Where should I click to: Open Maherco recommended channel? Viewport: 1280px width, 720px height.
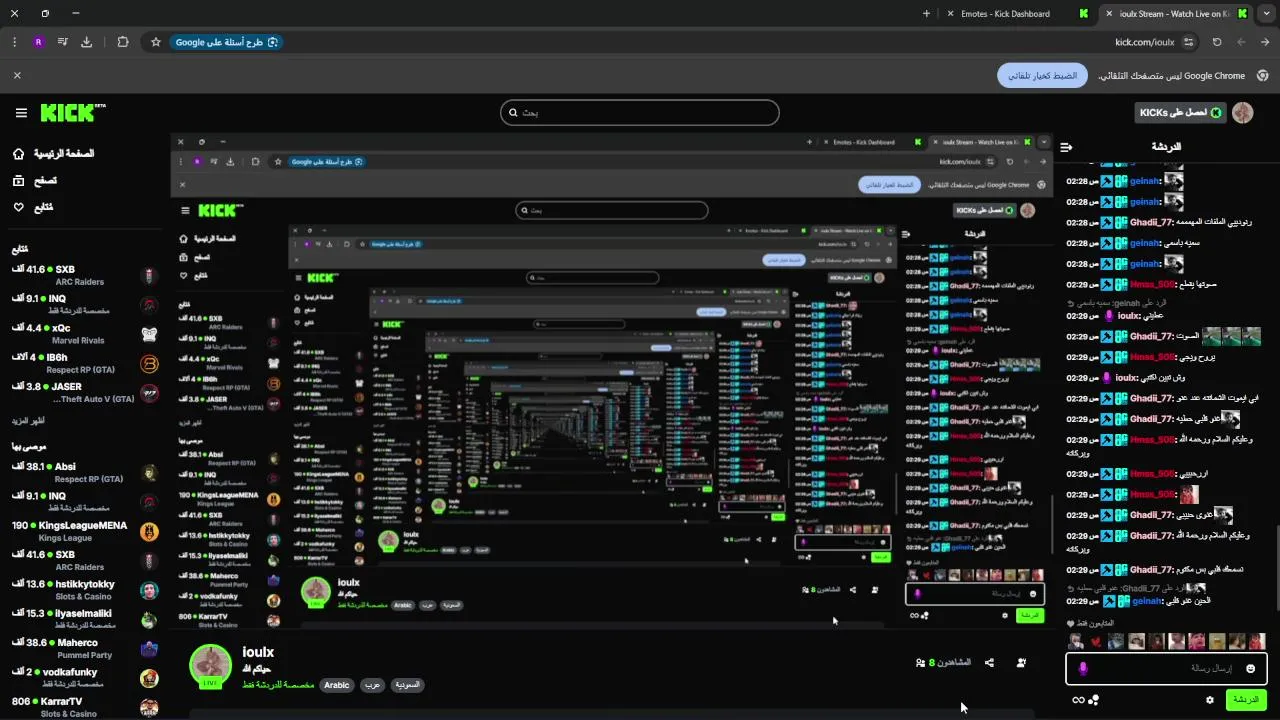coord(85,648)
